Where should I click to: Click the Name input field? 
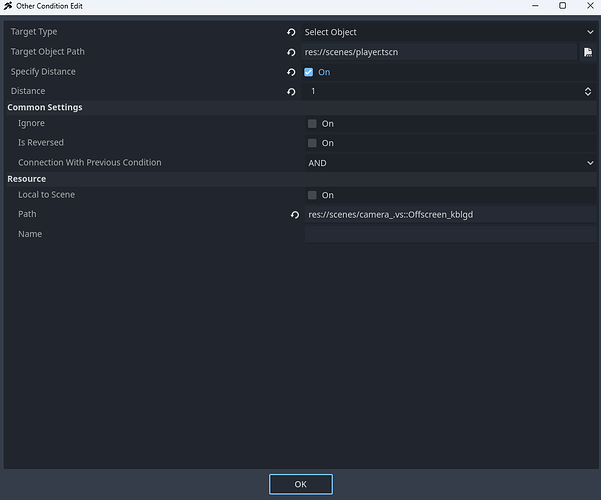click(x=448, y=234)
